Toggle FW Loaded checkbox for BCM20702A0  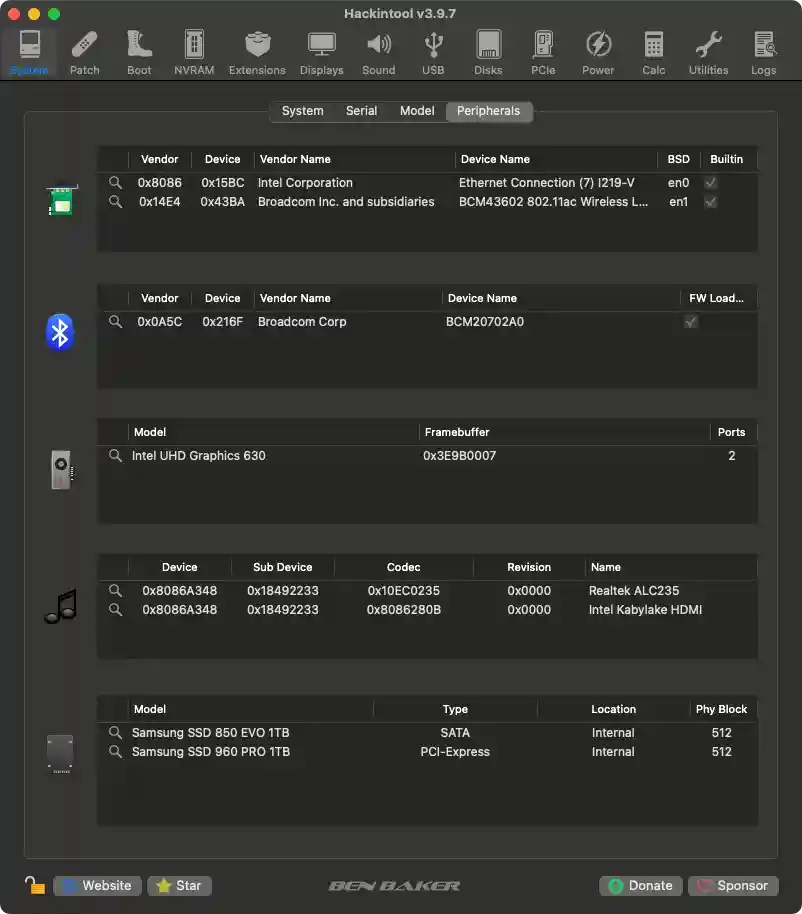point(691,321)
